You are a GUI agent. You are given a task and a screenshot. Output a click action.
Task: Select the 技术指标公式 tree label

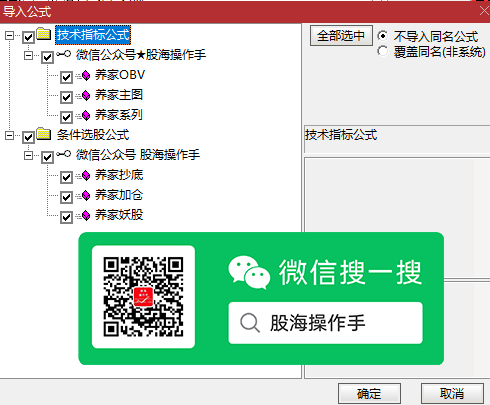coord(93,35)
